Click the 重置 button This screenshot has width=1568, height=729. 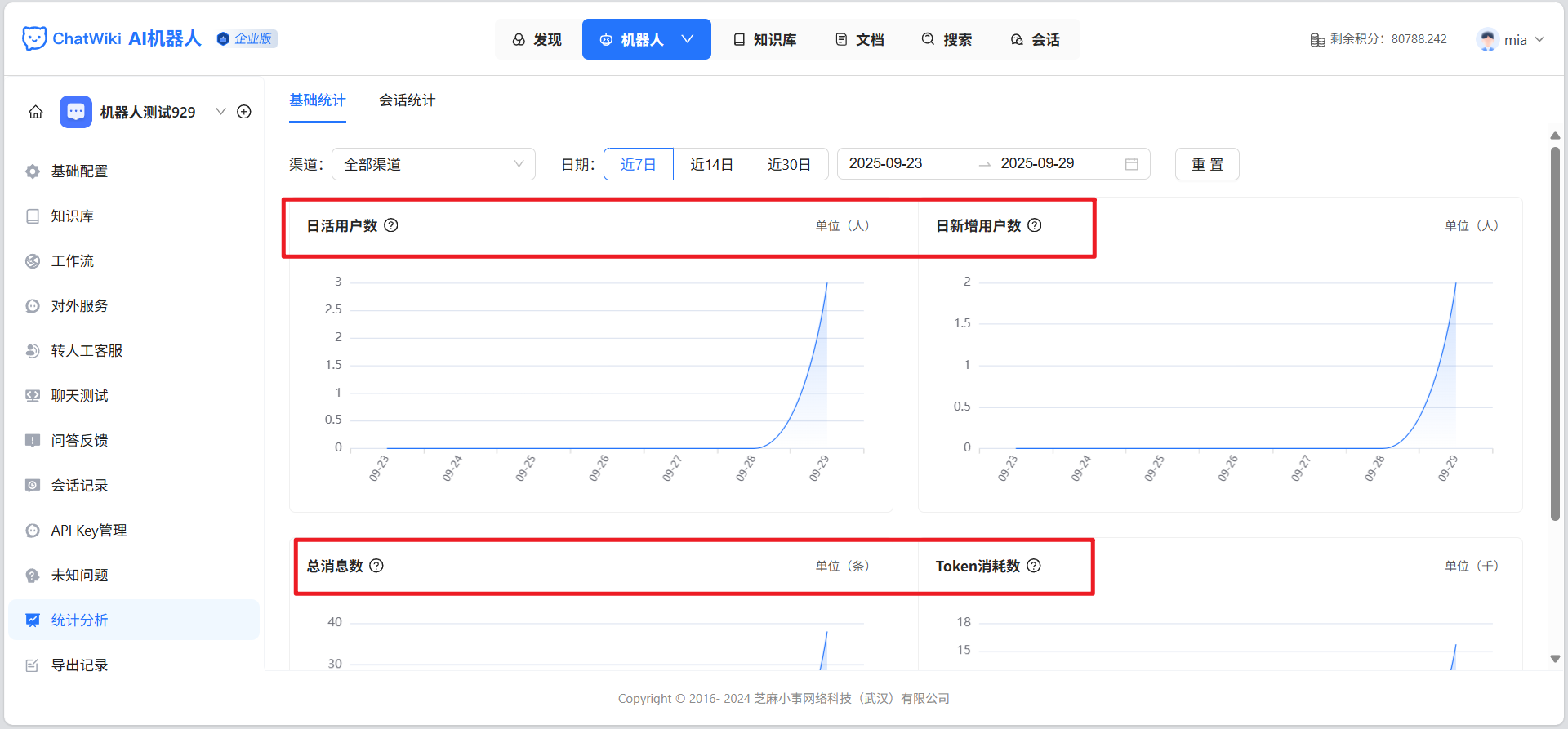1207,164
